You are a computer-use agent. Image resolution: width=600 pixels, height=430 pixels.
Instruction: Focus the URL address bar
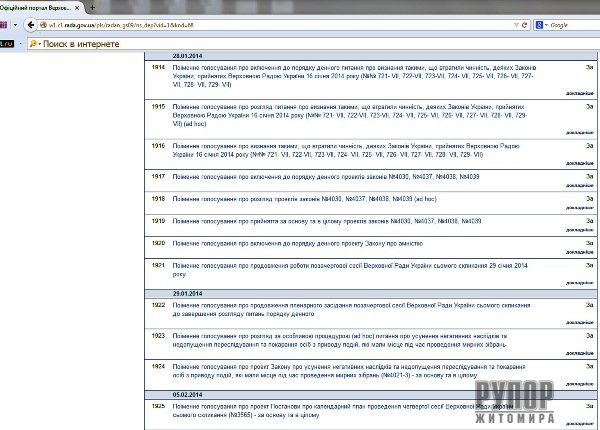250,23
